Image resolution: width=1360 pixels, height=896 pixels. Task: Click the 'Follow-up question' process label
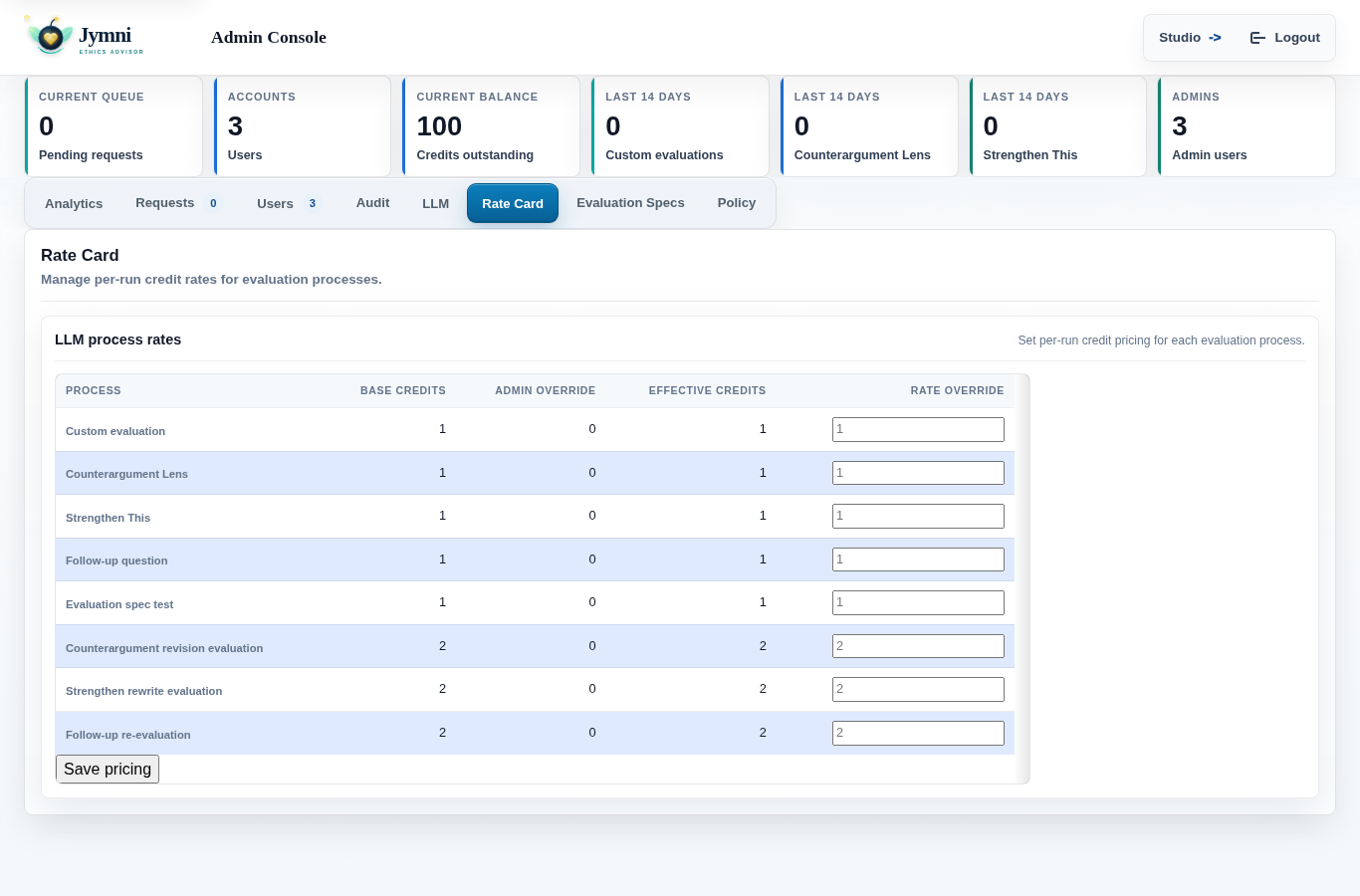[x=116, y=560]
